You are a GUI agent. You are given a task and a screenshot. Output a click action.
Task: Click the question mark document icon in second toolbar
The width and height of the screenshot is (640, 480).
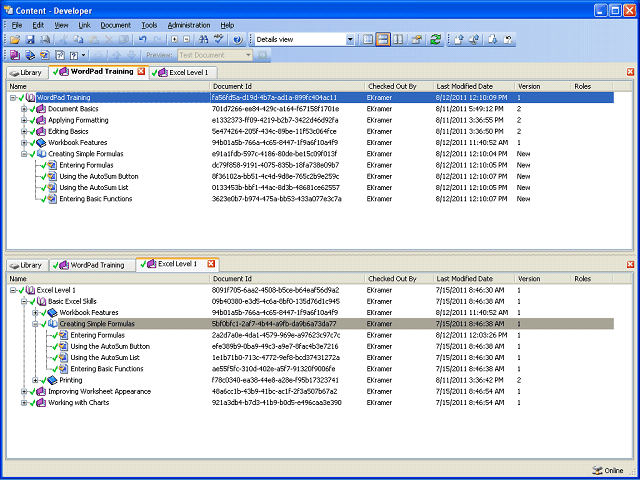(x=74, y=55)
